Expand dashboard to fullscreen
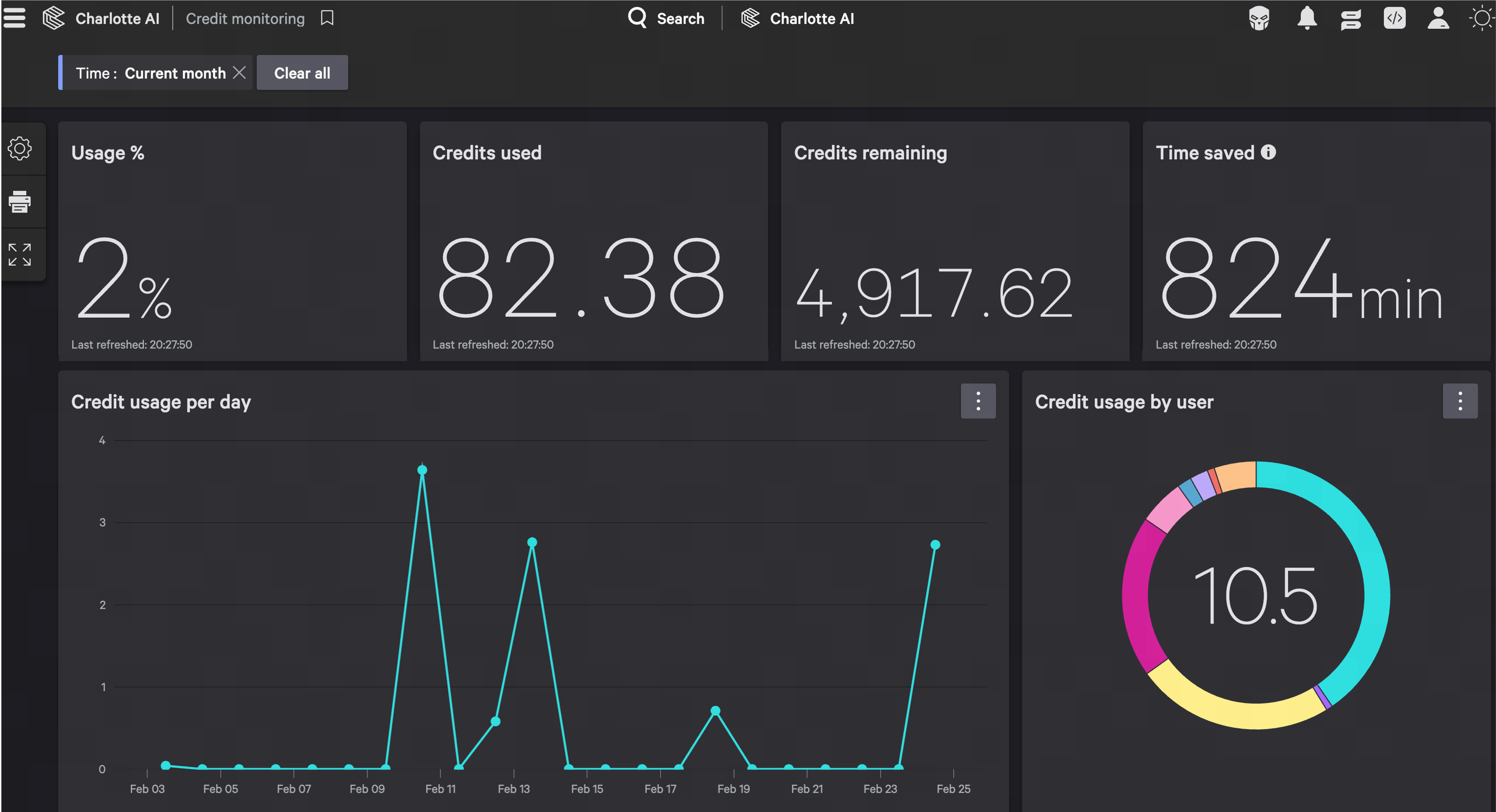Screen dimensions: 1496x812 click(x=20, y=255)
